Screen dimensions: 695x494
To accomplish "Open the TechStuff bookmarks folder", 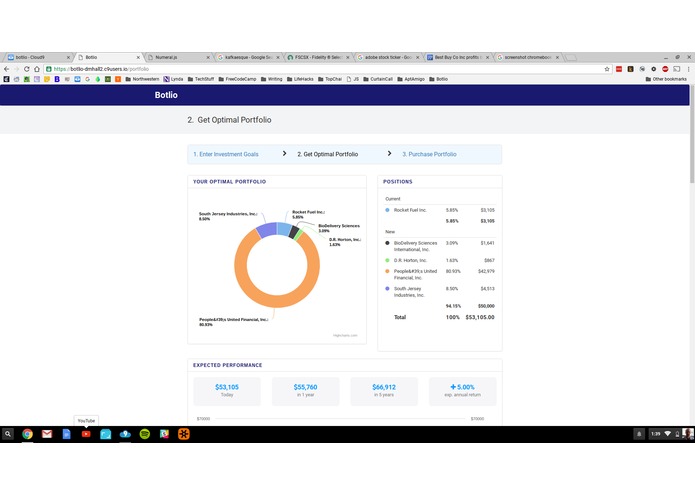I will point(201,79).
